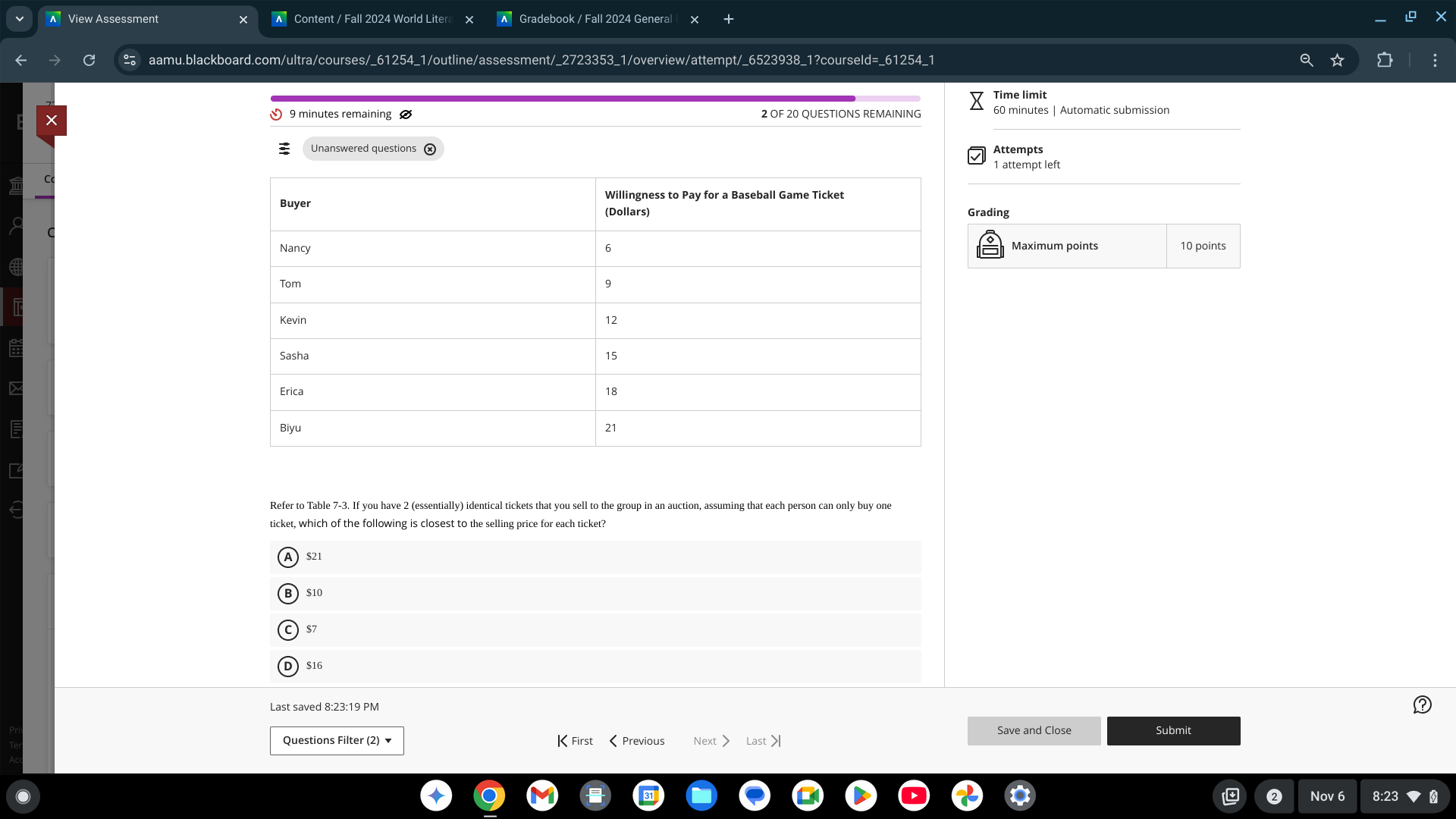Click the purple time remaining progress bar
Image resolution: width=1456 pixels, height=819 pixels.
(563, 99)
